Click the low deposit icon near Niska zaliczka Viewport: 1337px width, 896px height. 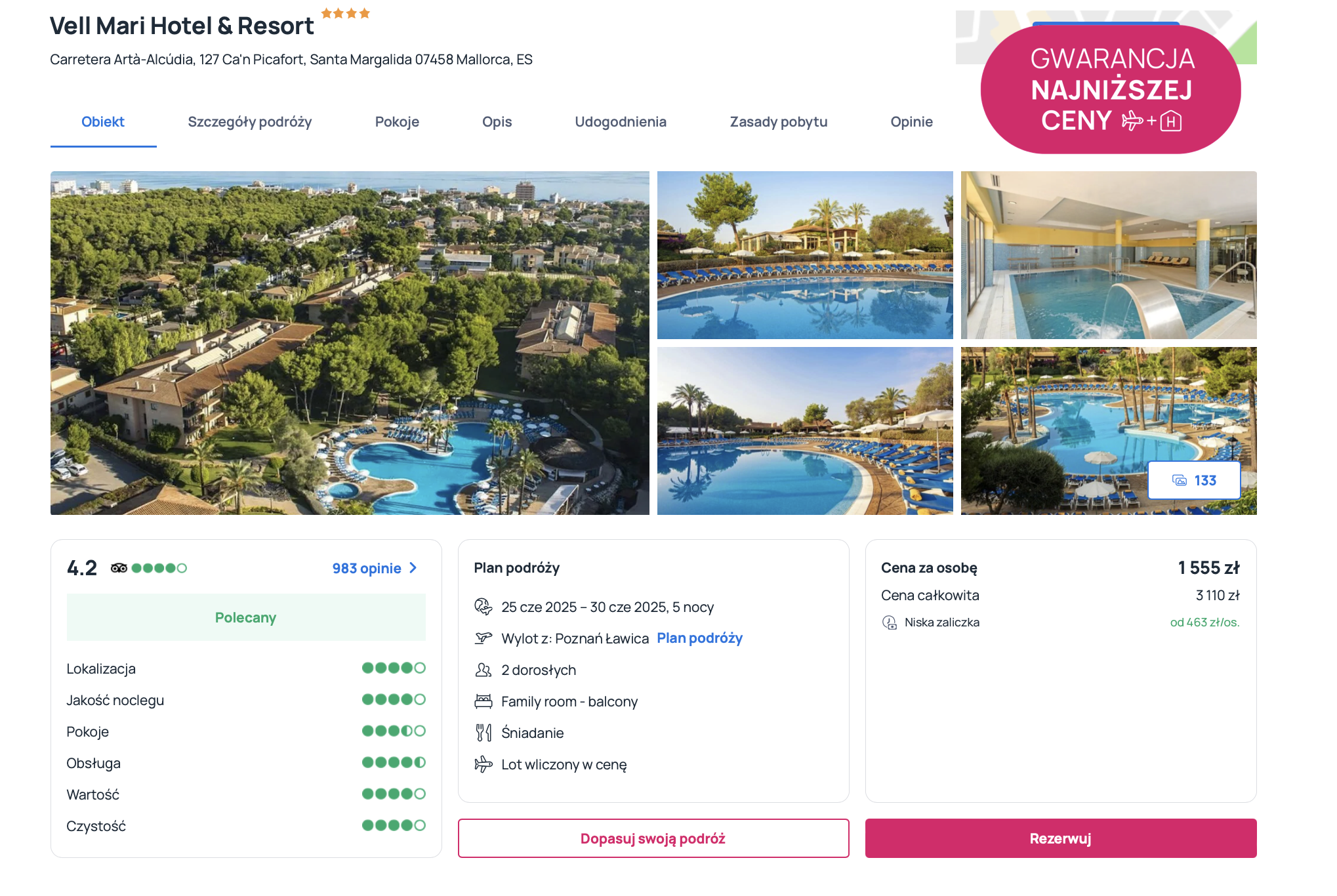coord(890,622)
